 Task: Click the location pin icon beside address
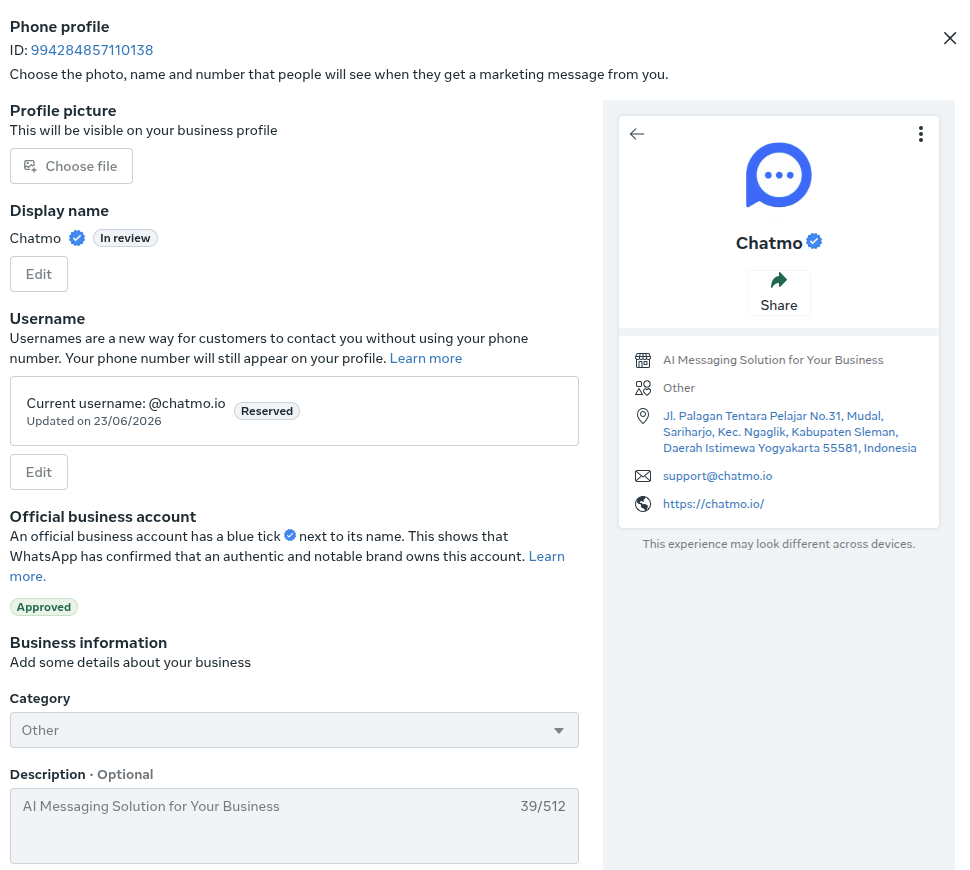(643, 416)
